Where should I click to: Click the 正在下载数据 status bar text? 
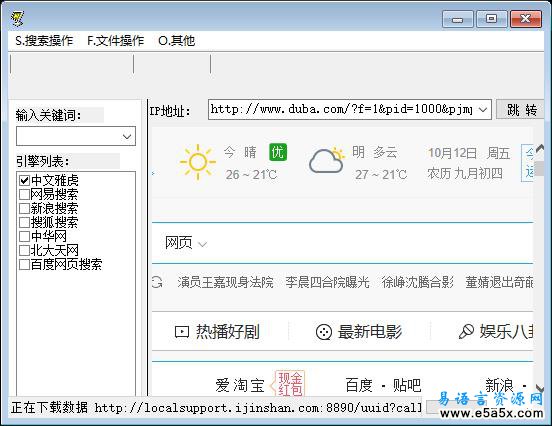coord(49,407)
